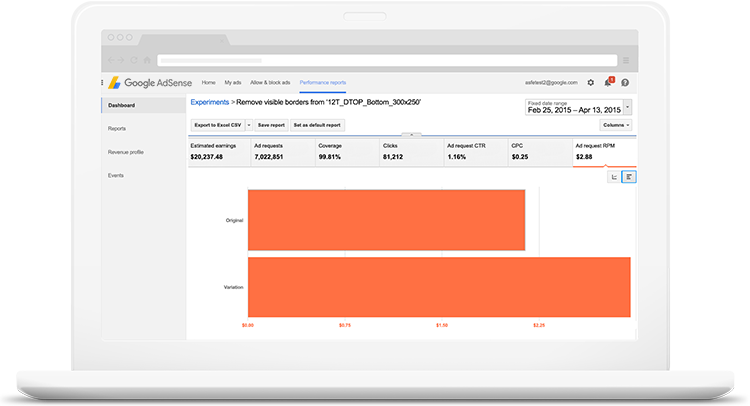Click the Variation axis label
This screenshot has width=750, height=406.
pos(233,287)
